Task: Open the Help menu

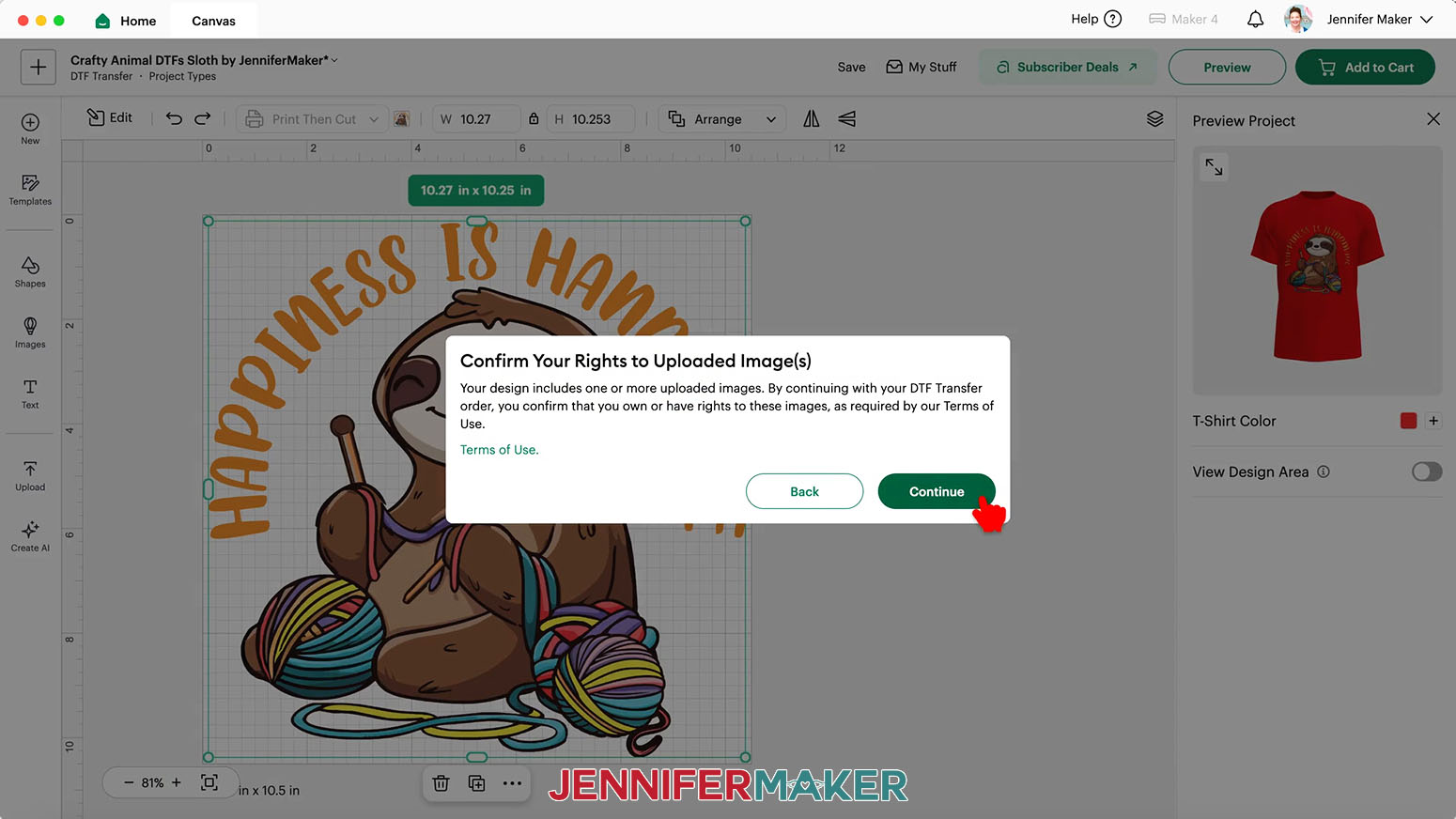Action: pyautogui.click(x=1096, y=19)
